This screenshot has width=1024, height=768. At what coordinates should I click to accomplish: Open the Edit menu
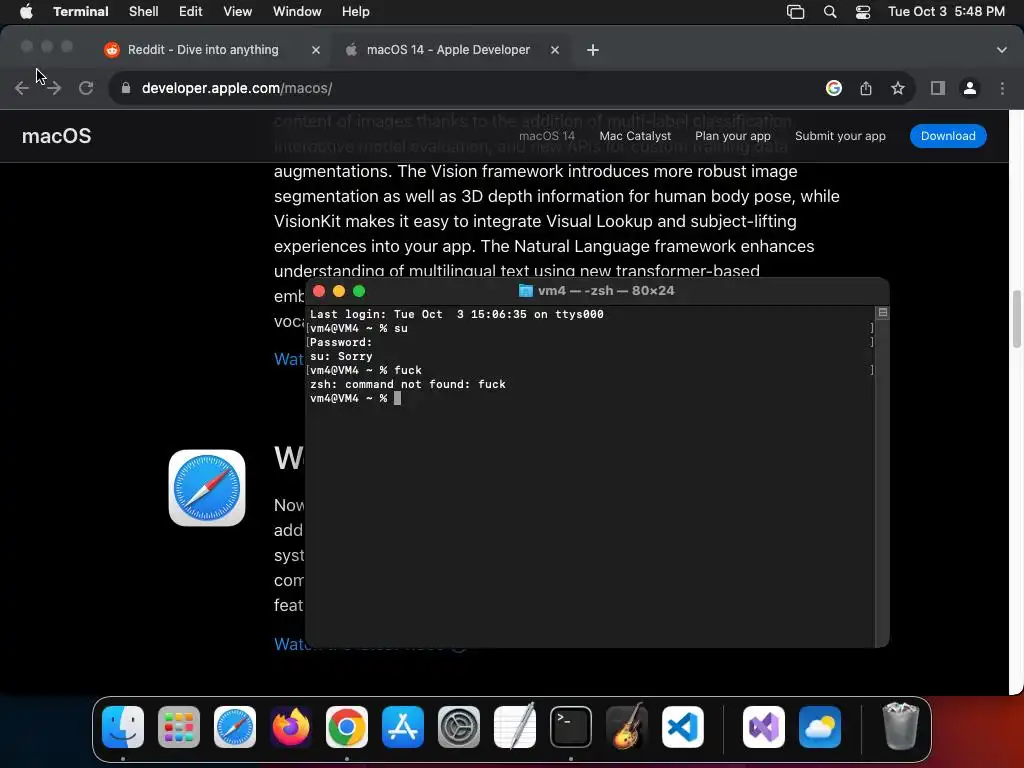(191, 12)
